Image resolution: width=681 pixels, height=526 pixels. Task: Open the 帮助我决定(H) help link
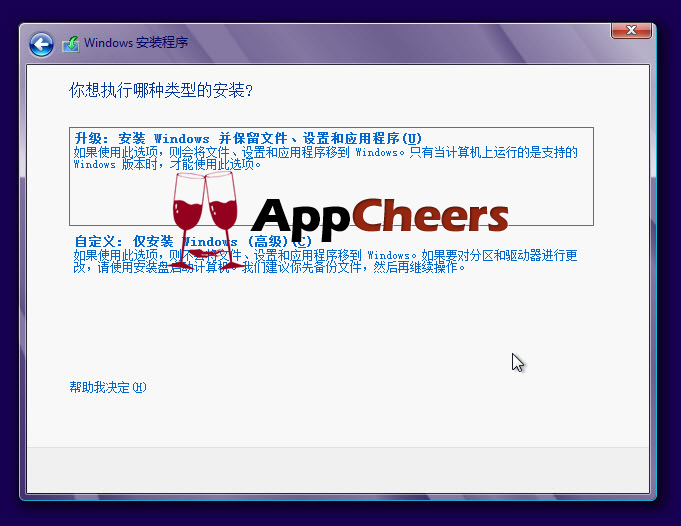pos(108,387)
